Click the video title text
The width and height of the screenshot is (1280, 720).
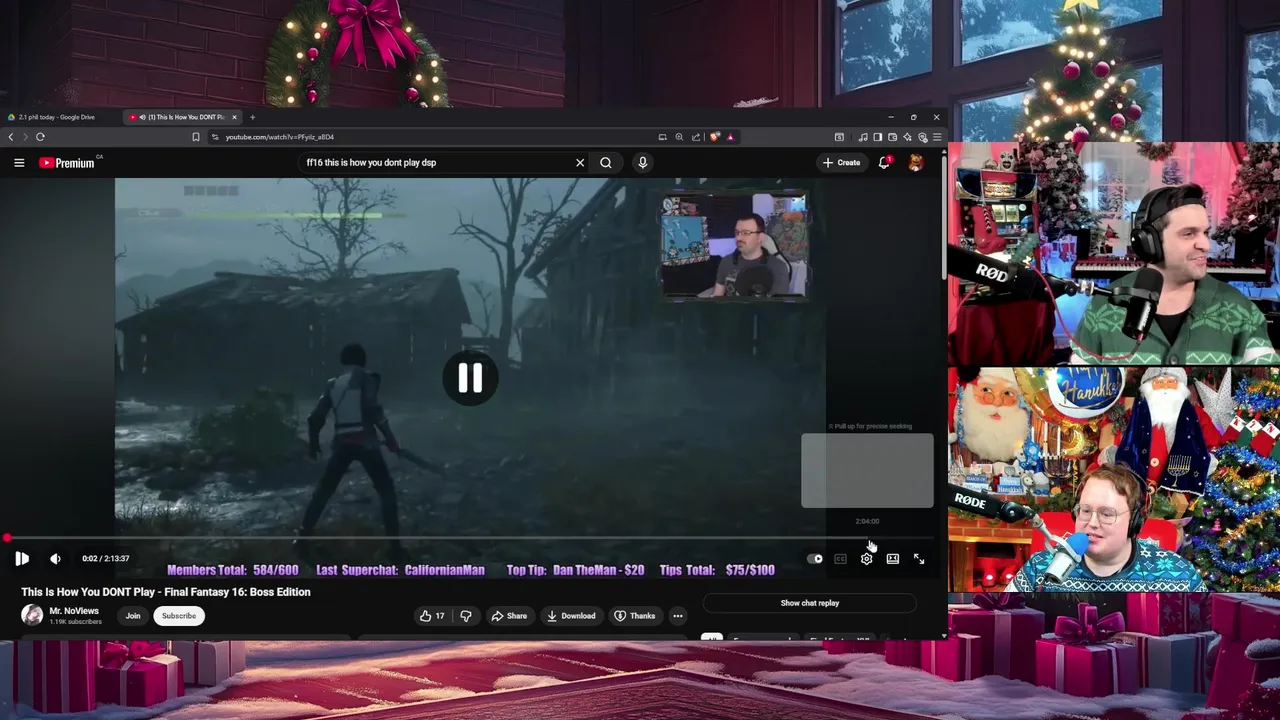coord(166,592)
